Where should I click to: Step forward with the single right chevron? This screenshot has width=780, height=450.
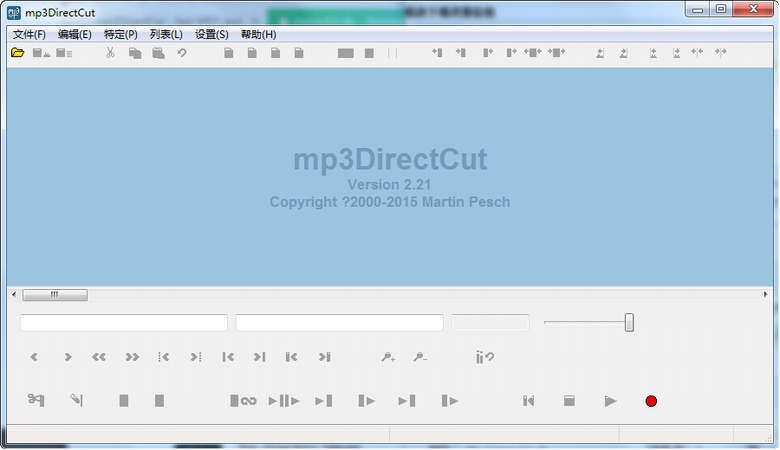[x=68, y=357]
